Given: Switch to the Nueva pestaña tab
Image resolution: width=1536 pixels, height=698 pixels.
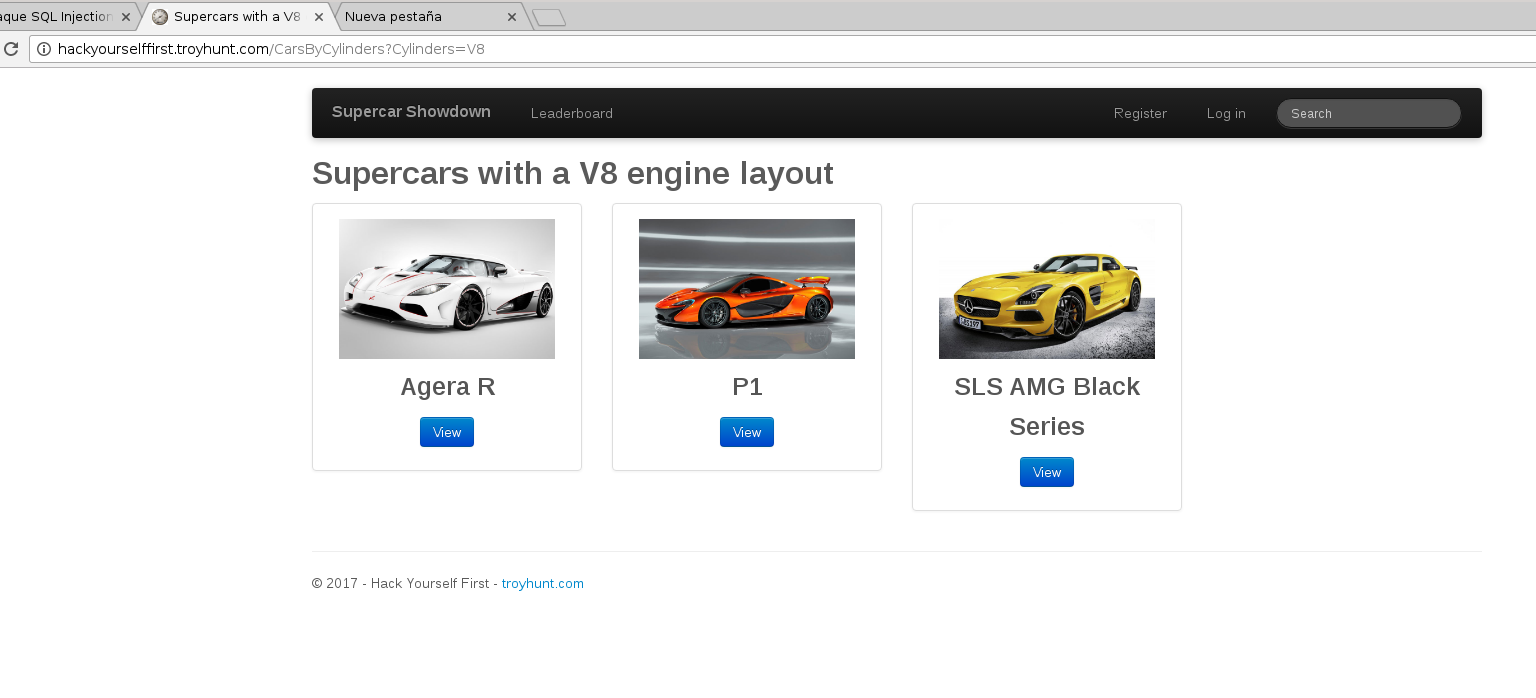Looking at the screenshot, I should pos(420,17).
